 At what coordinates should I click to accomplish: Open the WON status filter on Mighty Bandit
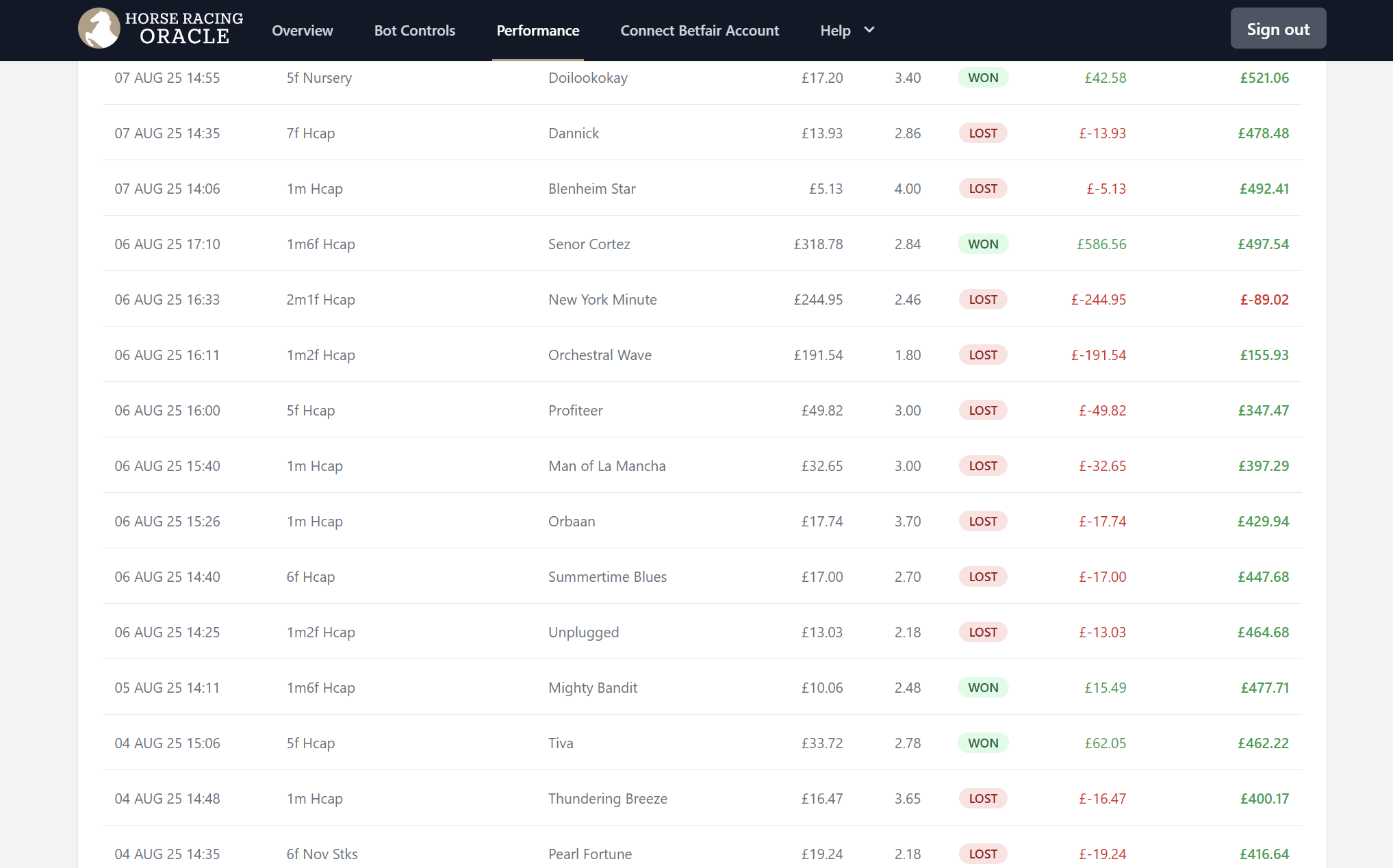(x=983, y=687)
